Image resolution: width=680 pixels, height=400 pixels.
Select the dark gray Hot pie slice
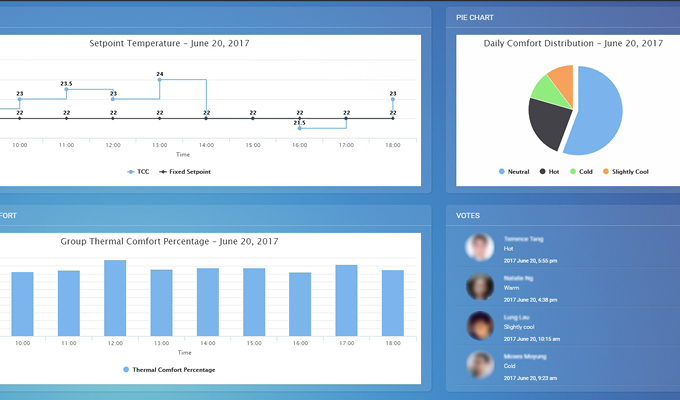coord(549,125)
